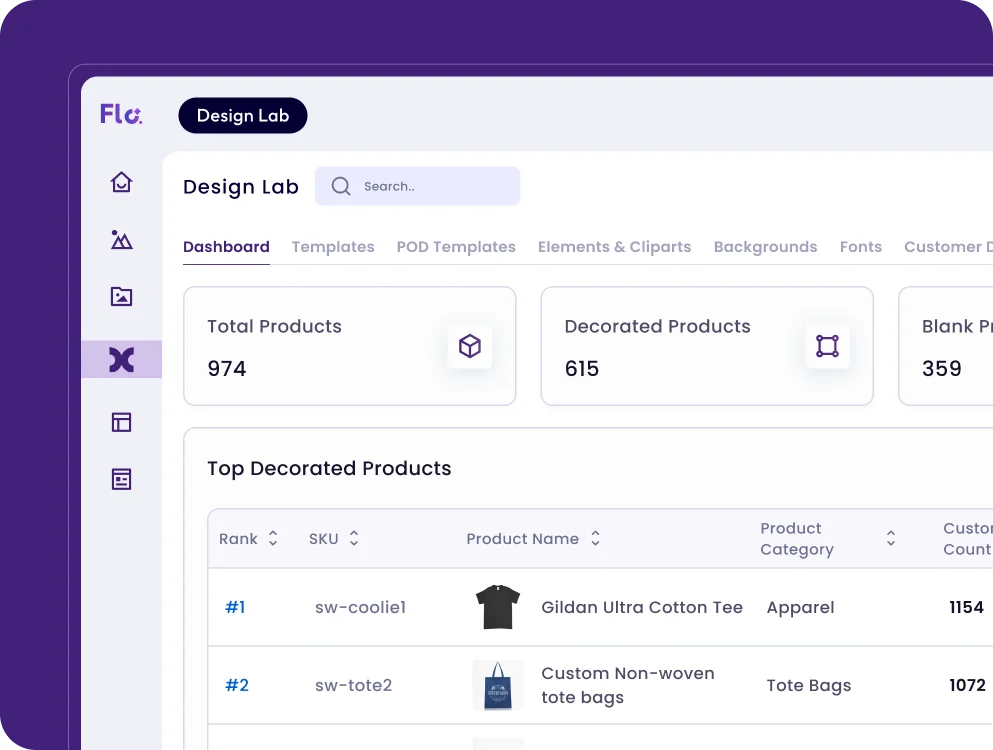Click the Design Lab pill button
The image size is (993, 750).
243,115
